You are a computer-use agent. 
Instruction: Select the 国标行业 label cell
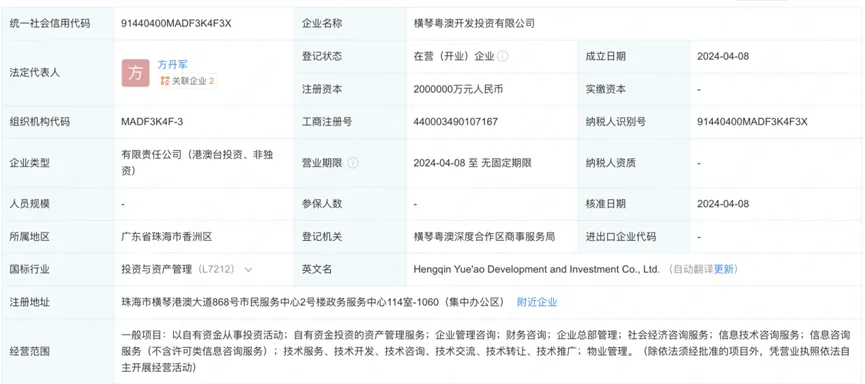58,270
